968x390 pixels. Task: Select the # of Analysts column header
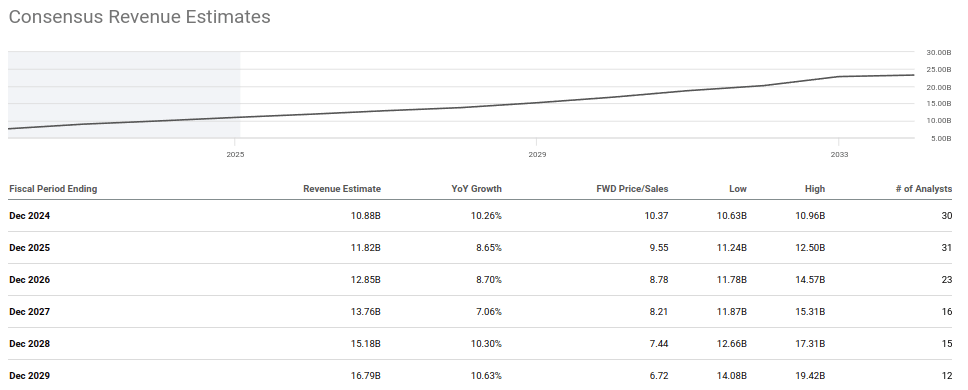pyautogui.click(x=924, y=189)
